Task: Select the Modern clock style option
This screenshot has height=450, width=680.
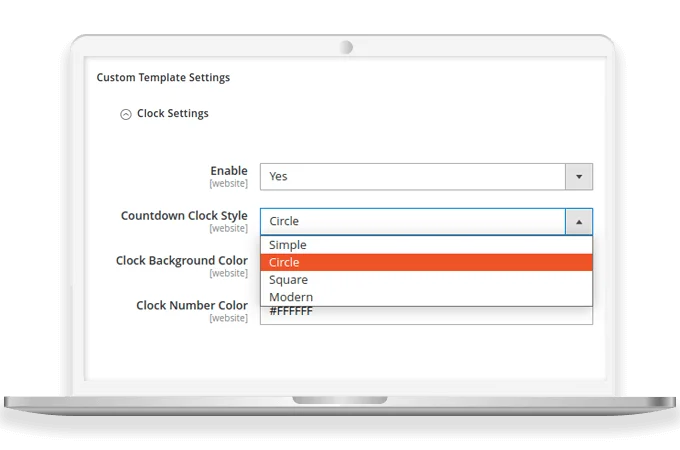Action: coord(291,297)
